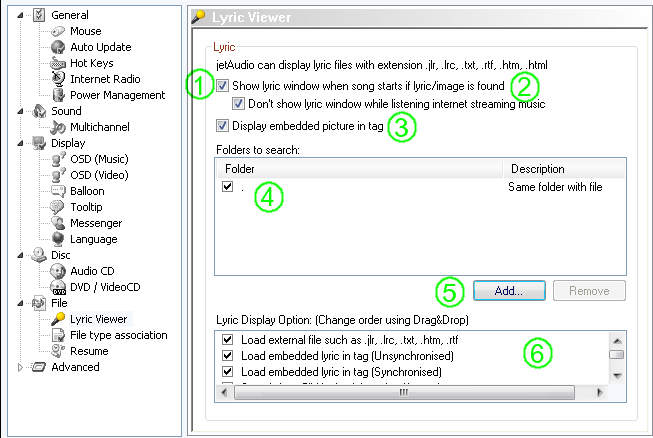Uncheck the Same folder with file entry
This screenshot has height=438, width=653.
[x=227, y=187]
